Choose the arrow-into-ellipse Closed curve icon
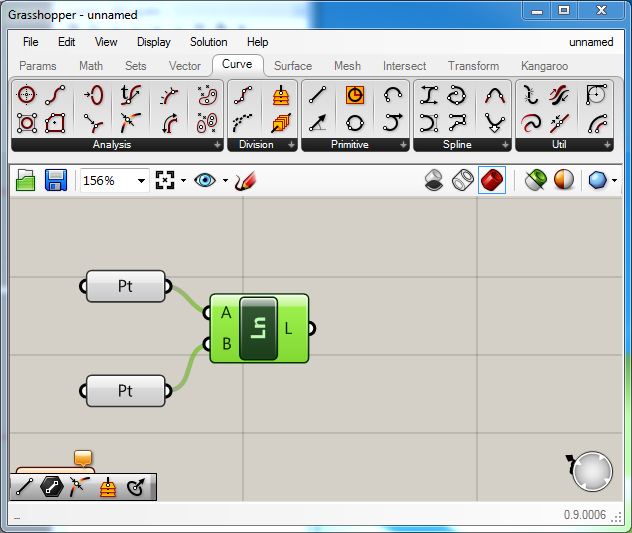This screenshot has width=632, height=533. pyautogui.click(x=94, y=95)
